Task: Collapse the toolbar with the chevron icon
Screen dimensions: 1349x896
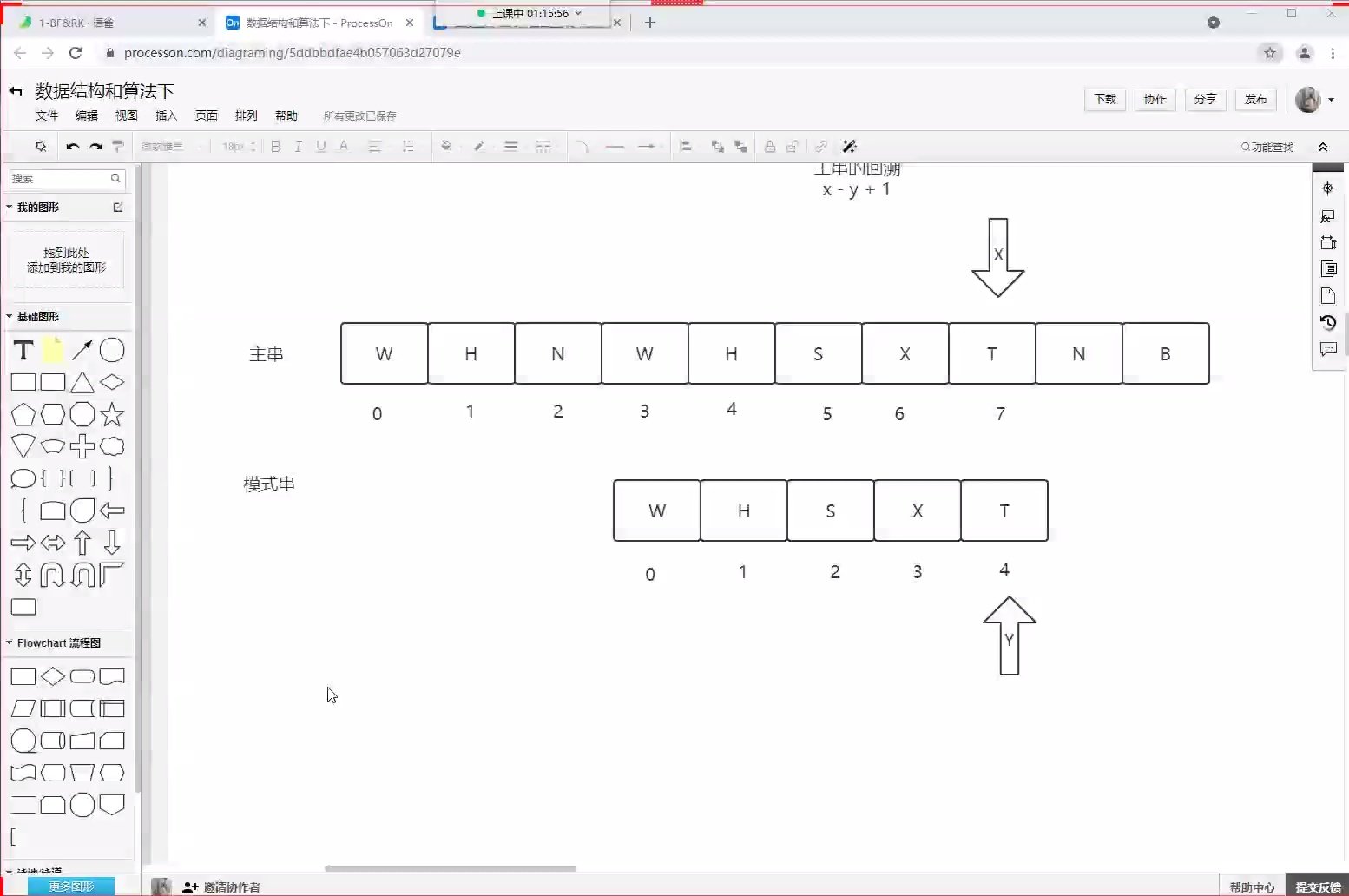Action: point(1323,146)
